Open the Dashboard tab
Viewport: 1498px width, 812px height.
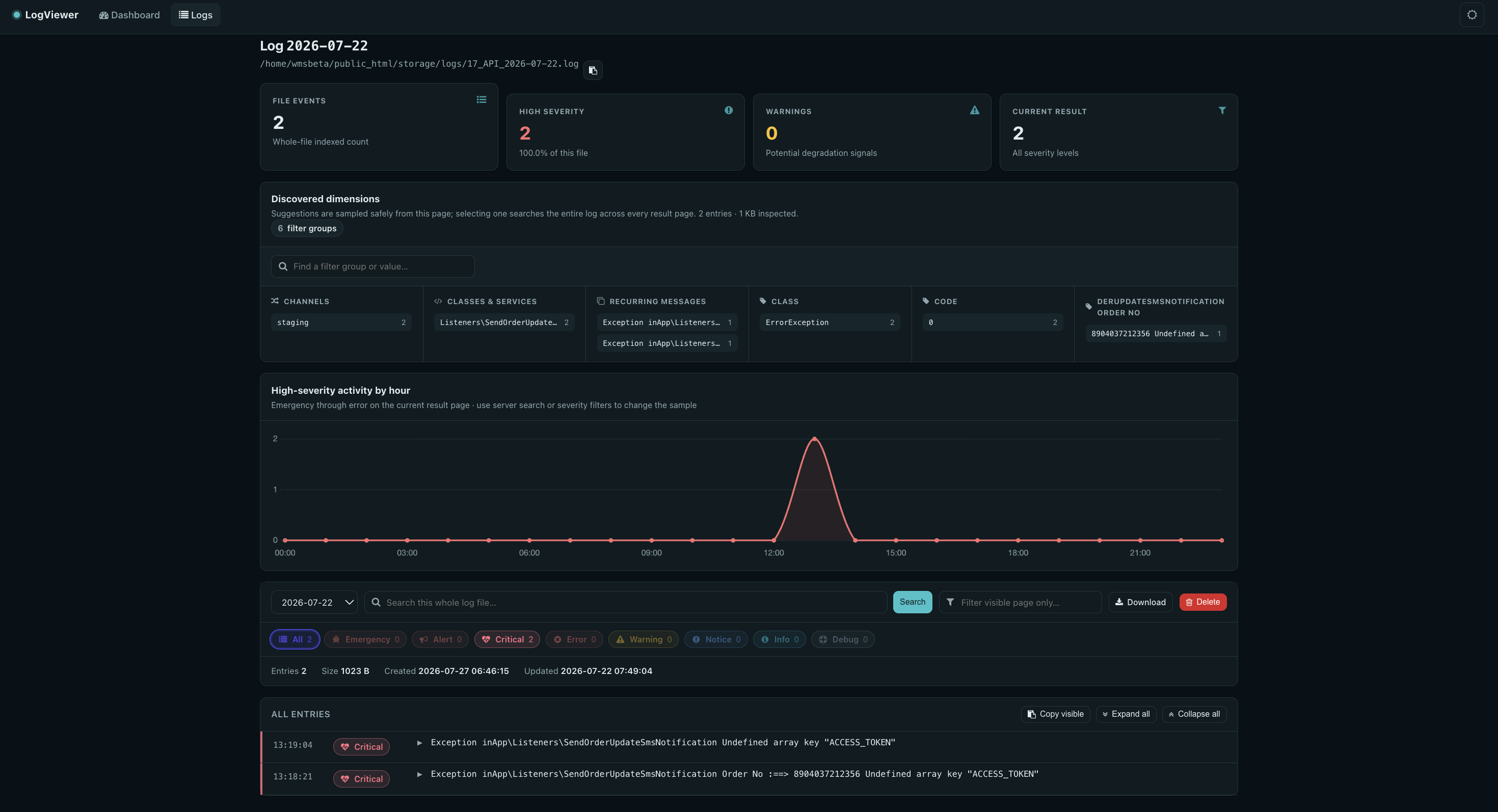coord(129,15)
